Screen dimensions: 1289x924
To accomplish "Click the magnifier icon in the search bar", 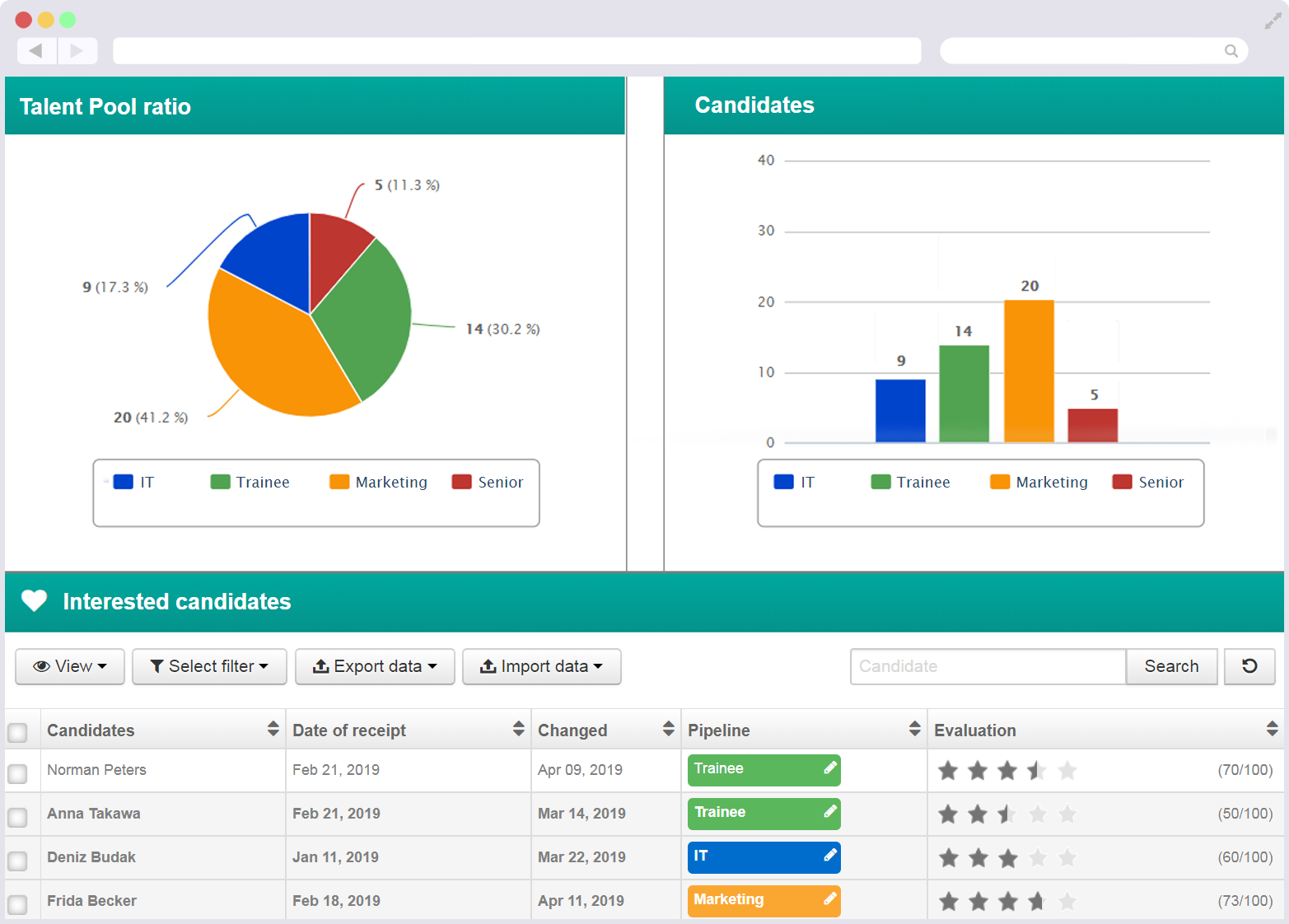I will click(1231, 50).
